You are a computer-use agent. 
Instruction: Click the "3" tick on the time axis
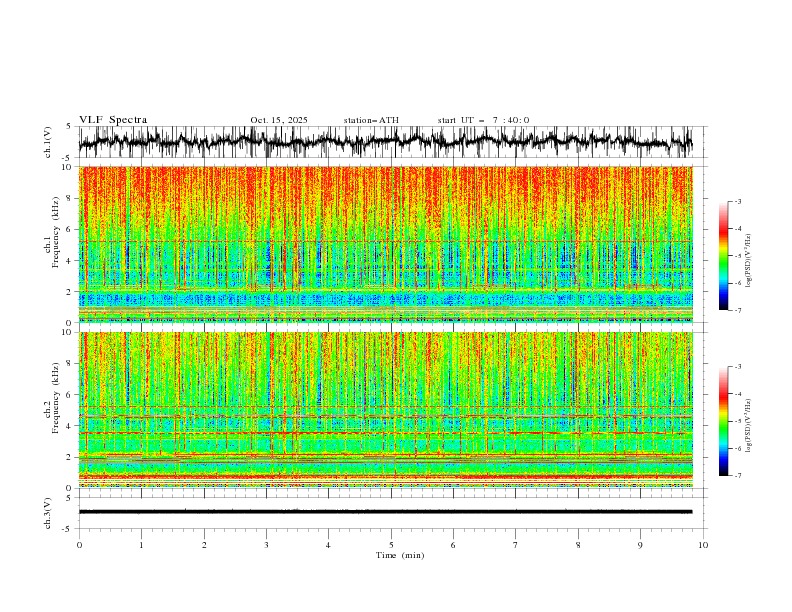(x=266, y=545)
